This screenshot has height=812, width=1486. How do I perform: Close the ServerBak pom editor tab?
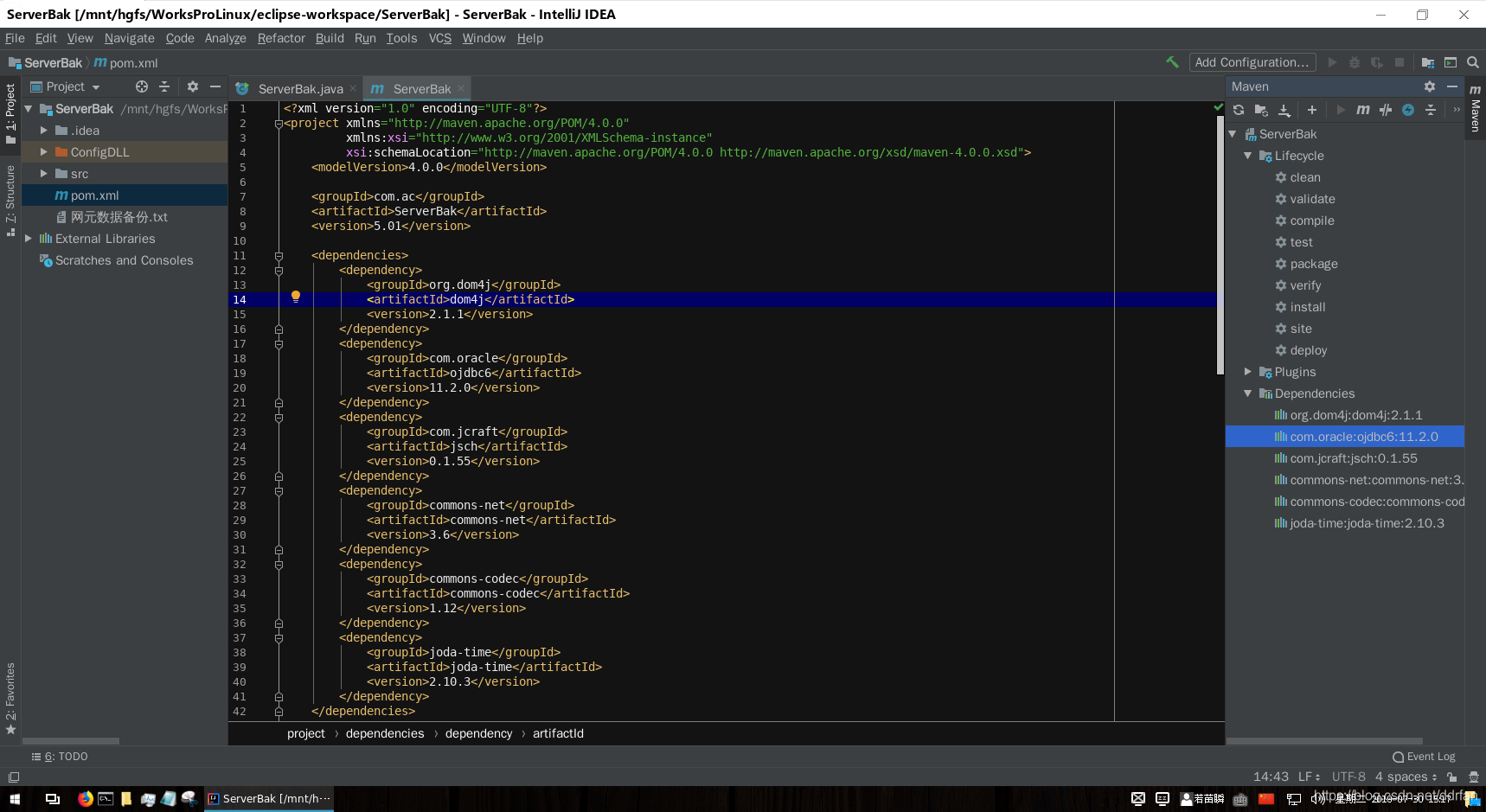pyautogui.click(x=461, y=88)
